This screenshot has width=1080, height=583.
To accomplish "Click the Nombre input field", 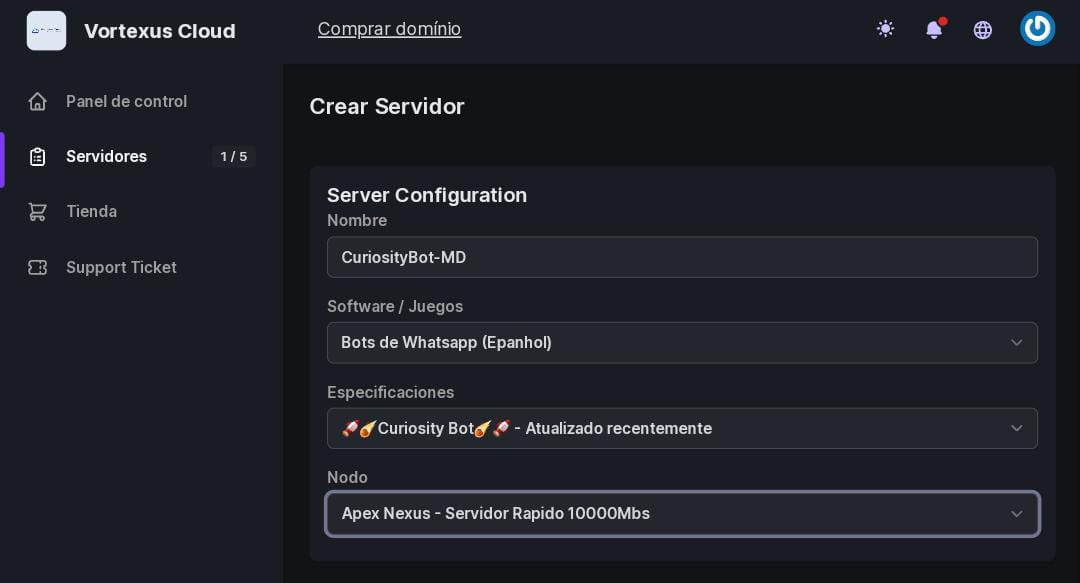I will click(682, 257).
